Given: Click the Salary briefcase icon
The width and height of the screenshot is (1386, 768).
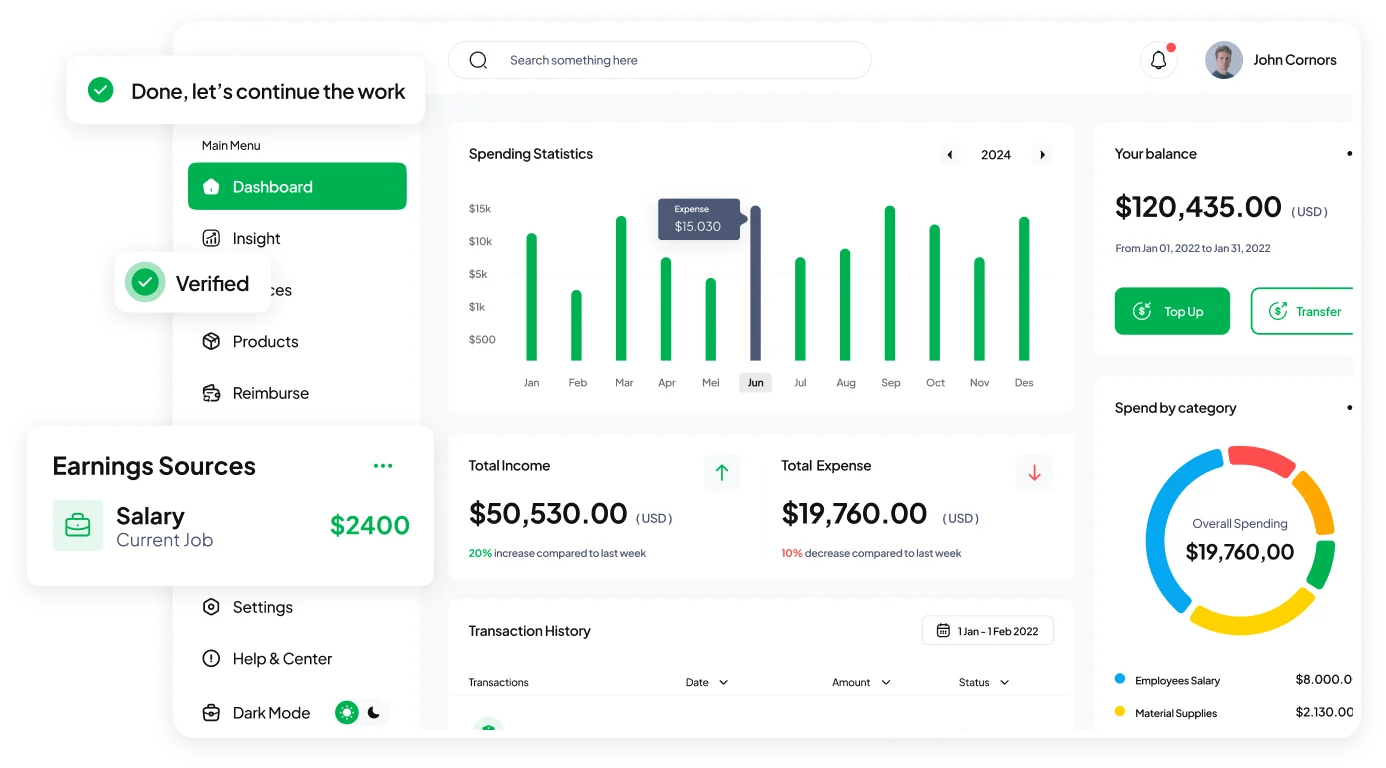Looking at the screenshot, I should (78, 525).
